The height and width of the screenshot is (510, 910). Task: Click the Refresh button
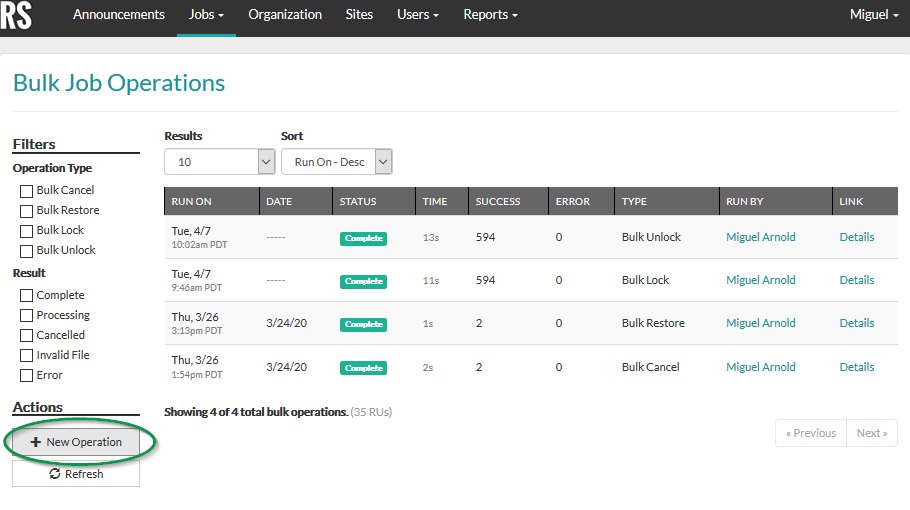(76, 474)
